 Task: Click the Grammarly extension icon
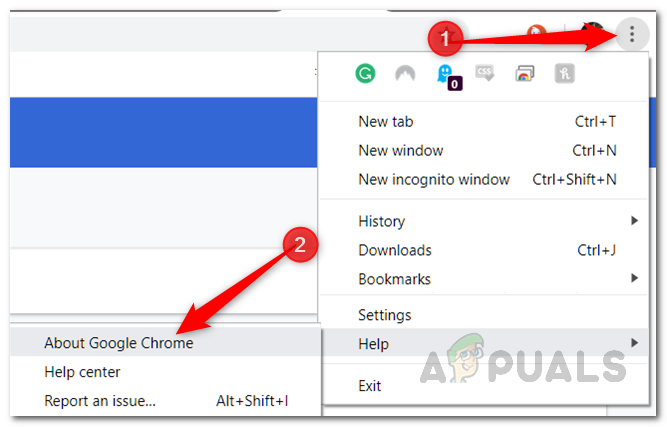(365, 73)
